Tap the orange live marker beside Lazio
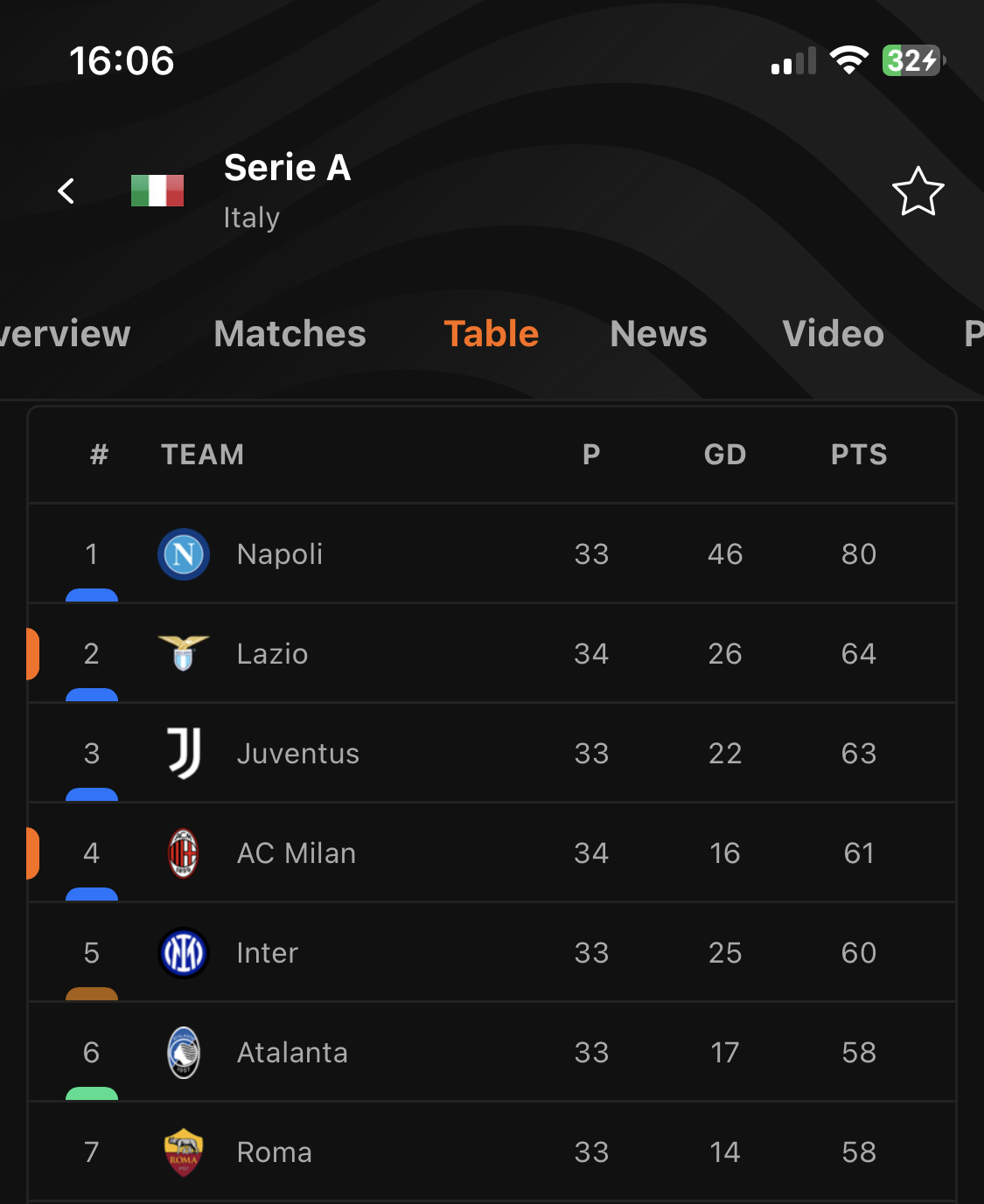The image size is (984, 1204). [32, 654]
